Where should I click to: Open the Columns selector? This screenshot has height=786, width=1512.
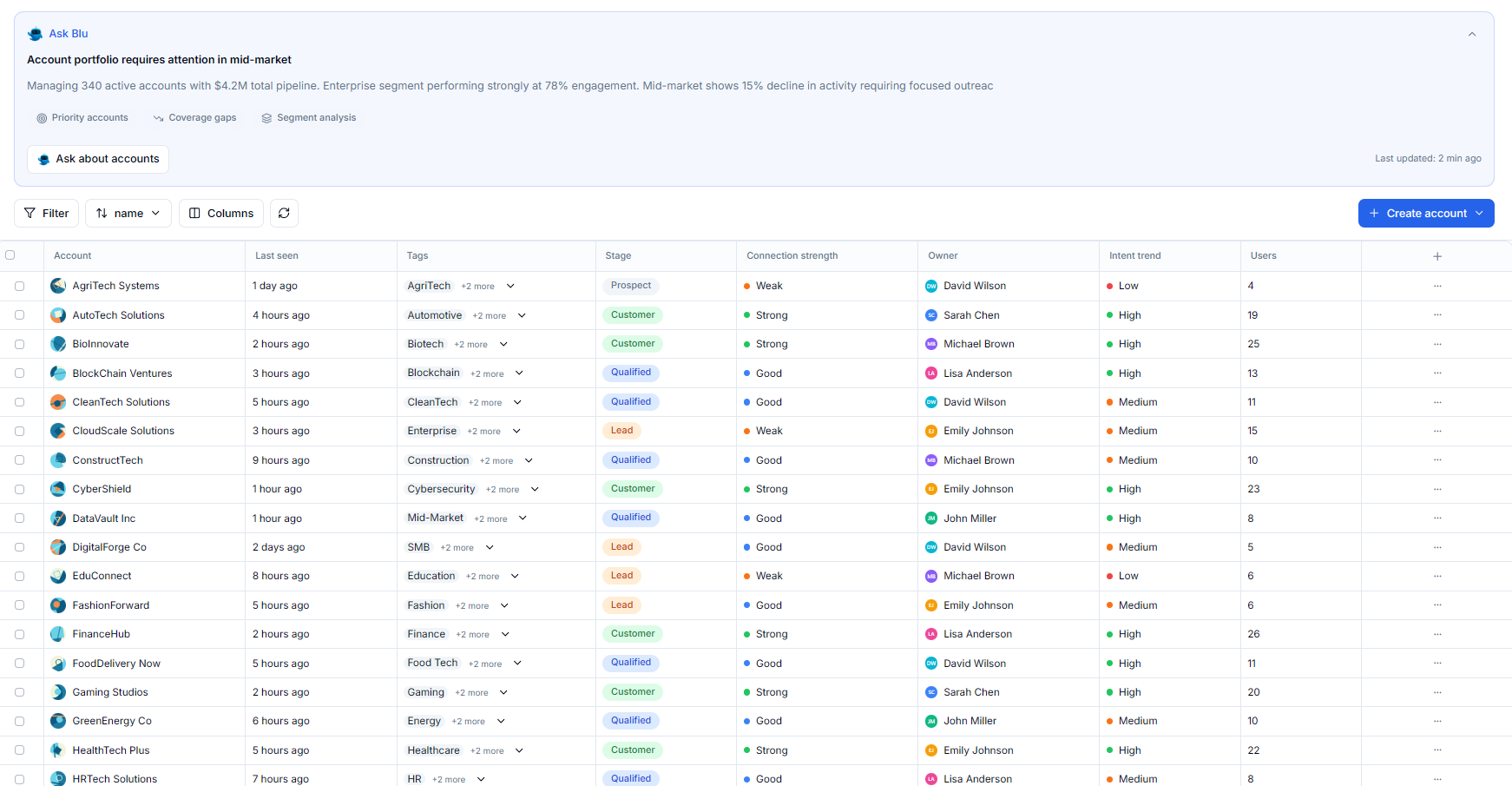(x=220, y=213)
